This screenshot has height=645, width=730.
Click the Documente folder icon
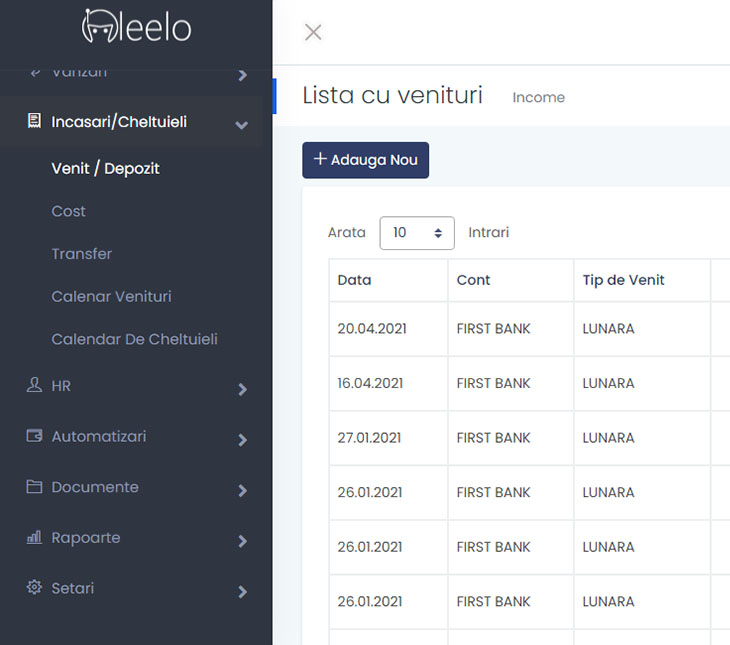[x=34, y=487]
